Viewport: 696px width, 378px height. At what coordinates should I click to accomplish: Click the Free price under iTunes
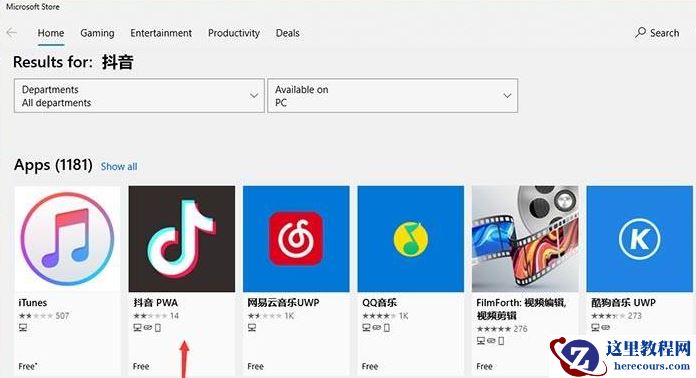pos(28,366)
